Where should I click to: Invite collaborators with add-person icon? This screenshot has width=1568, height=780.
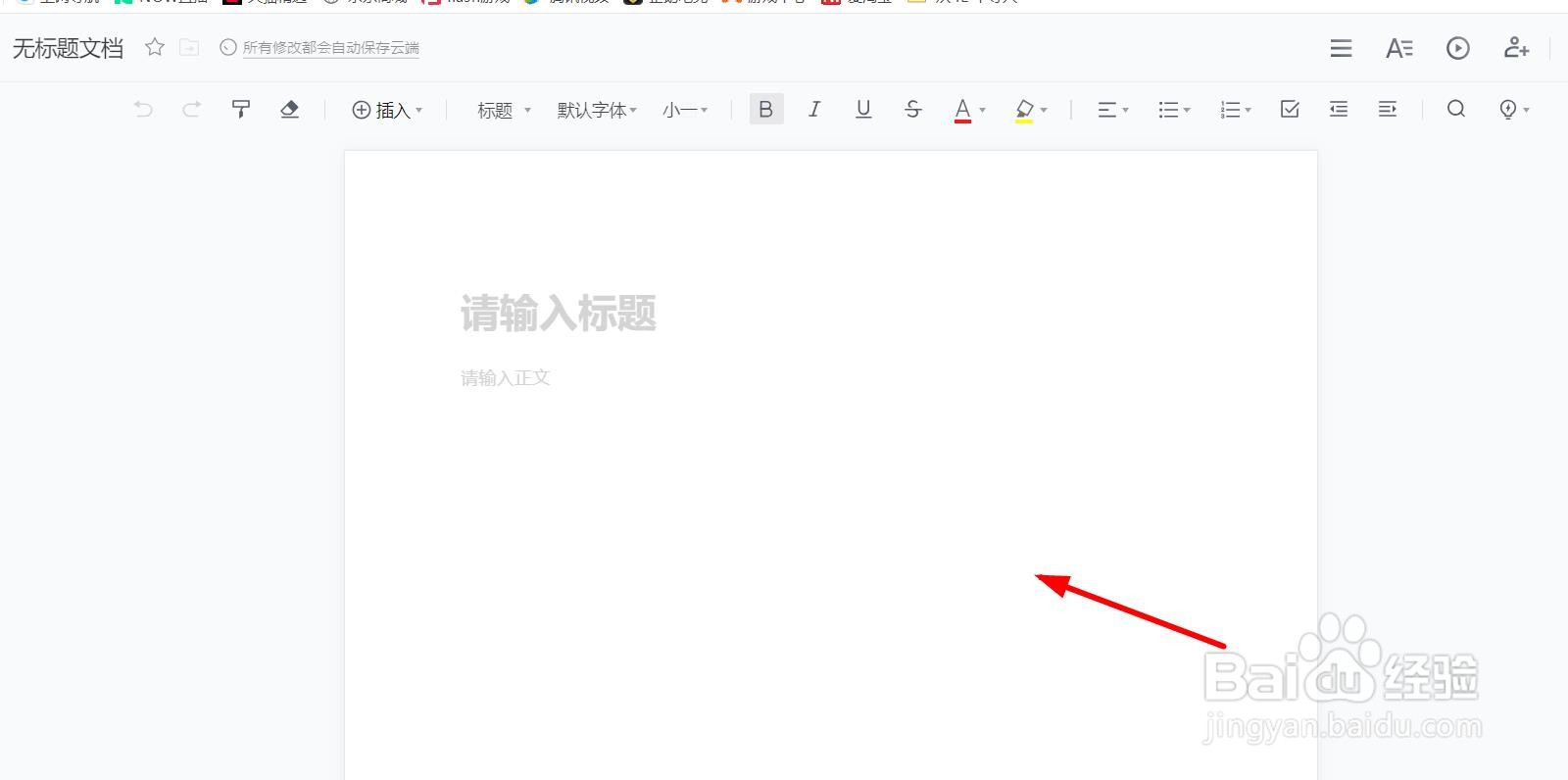click(x=1516, y=47)
